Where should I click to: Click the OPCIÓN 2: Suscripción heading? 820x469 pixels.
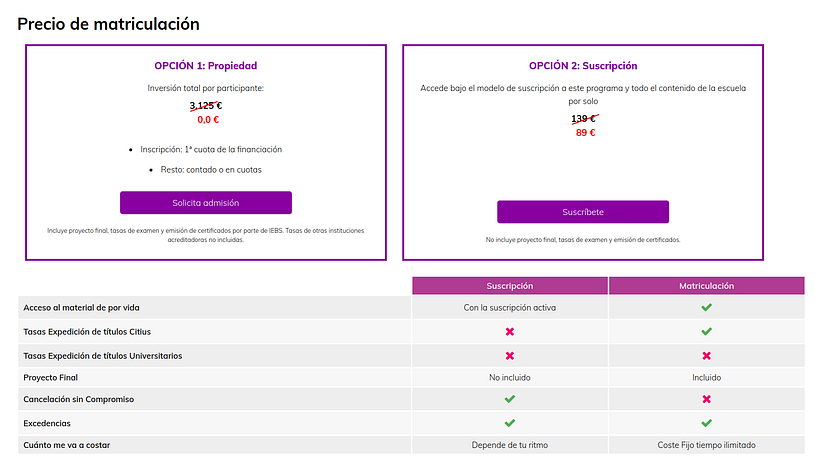point(583,66)
